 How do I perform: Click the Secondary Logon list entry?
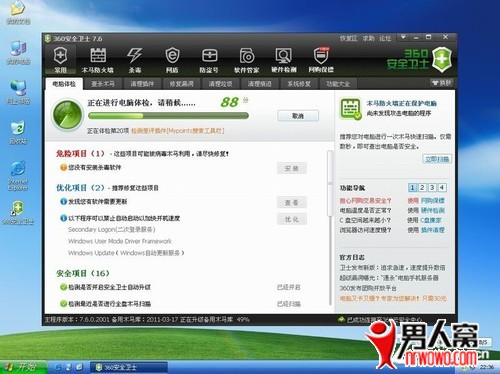[112, 229]
